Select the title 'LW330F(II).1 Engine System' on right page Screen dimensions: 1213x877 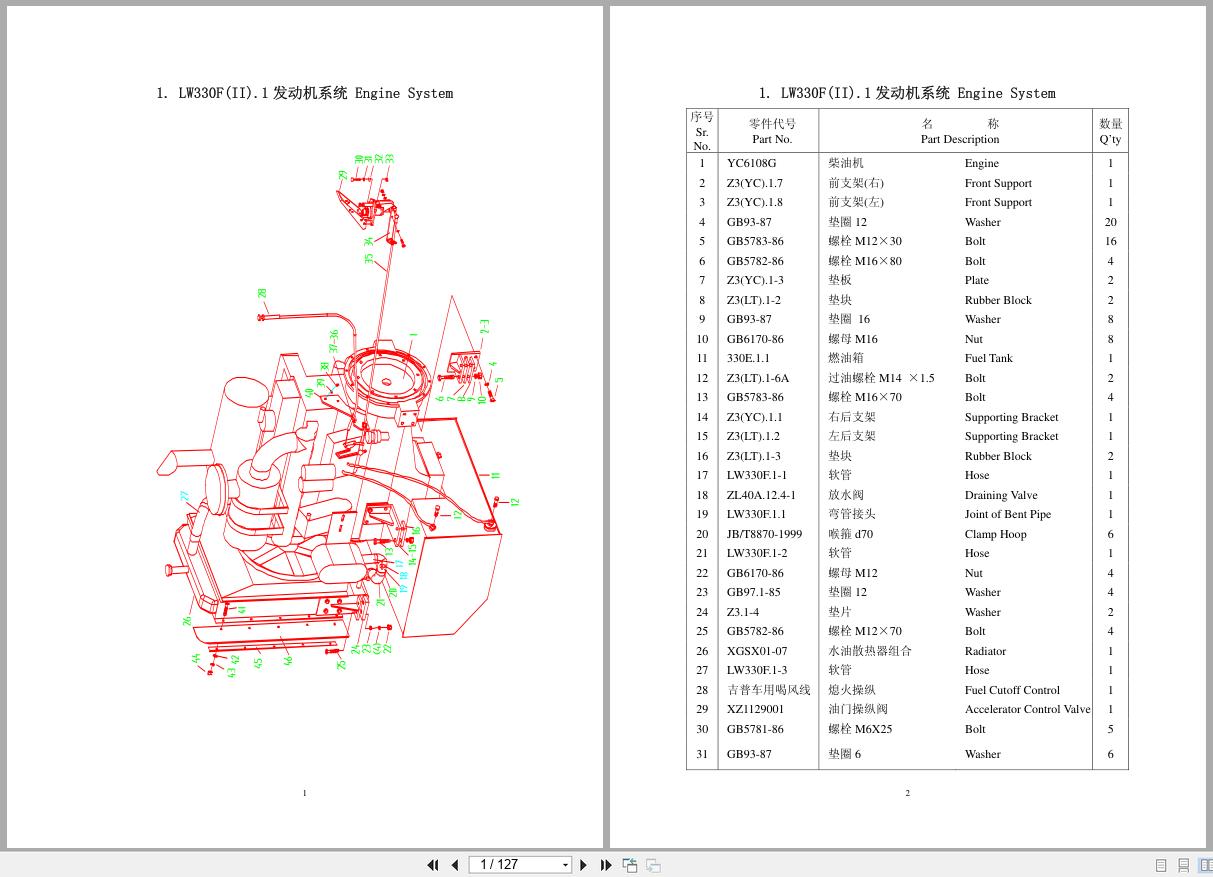pos(907,93)
